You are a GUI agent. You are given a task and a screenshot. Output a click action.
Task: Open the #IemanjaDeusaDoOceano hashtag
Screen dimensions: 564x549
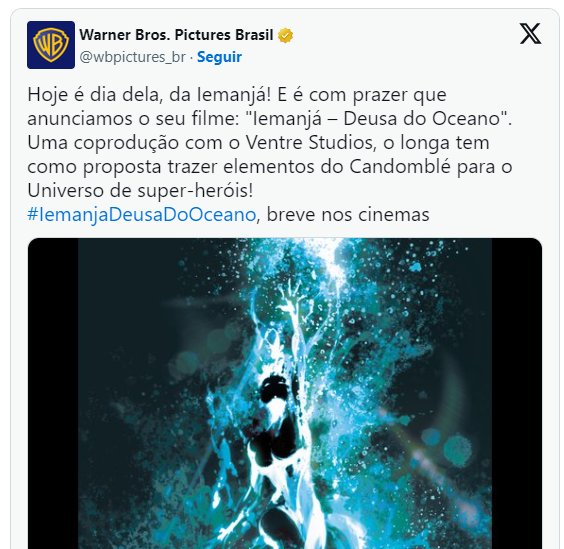pyautogui.click(x=142, y=215)
